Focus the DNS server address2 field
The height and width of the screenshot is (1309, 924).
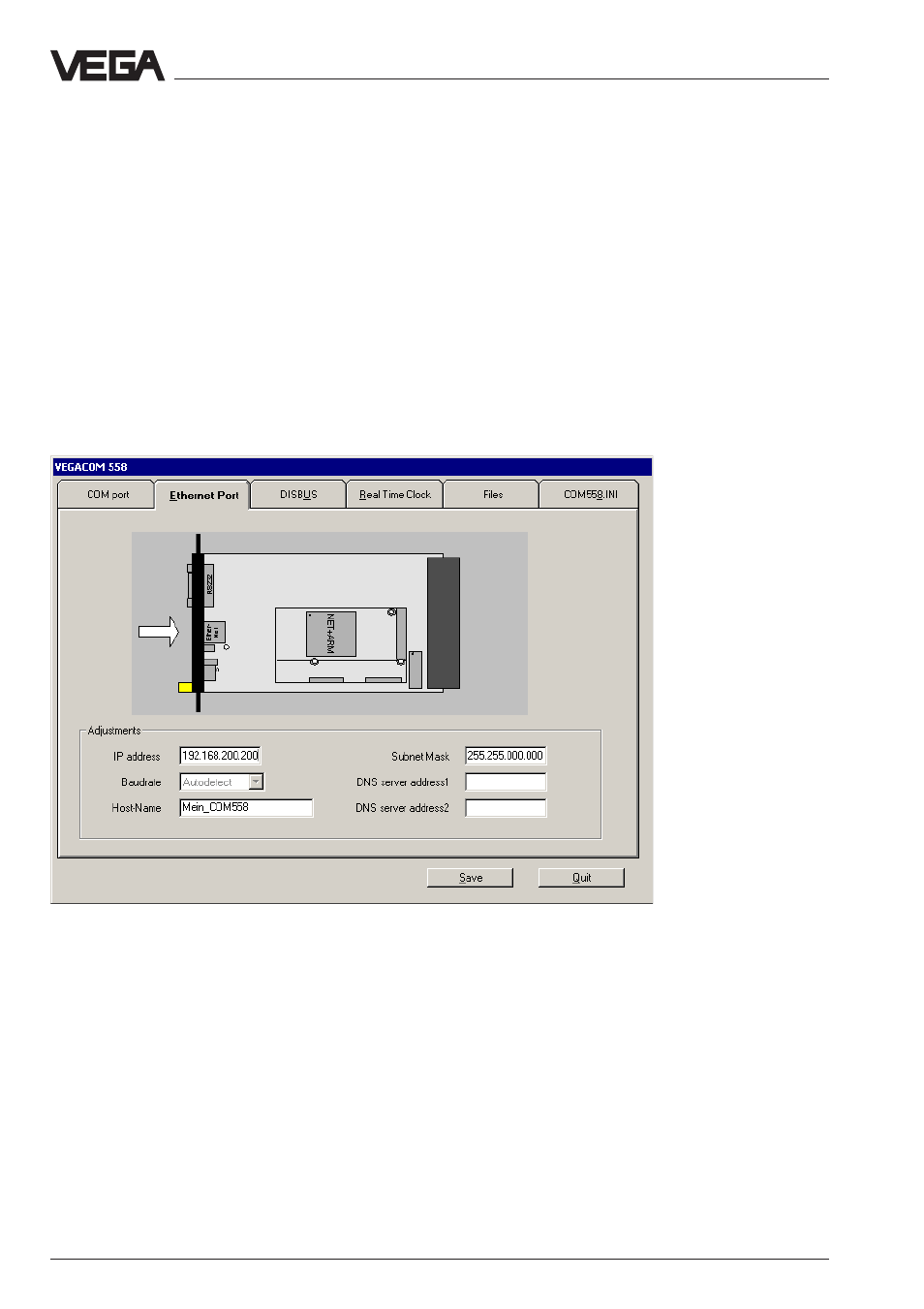(506, 807)
